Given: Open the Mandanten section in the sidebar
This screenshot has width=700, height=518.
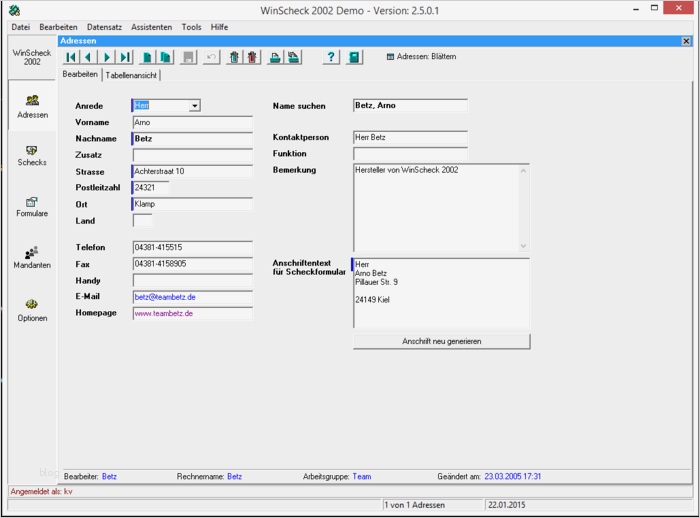Looking at the screenshot, I should click(32, 258).
